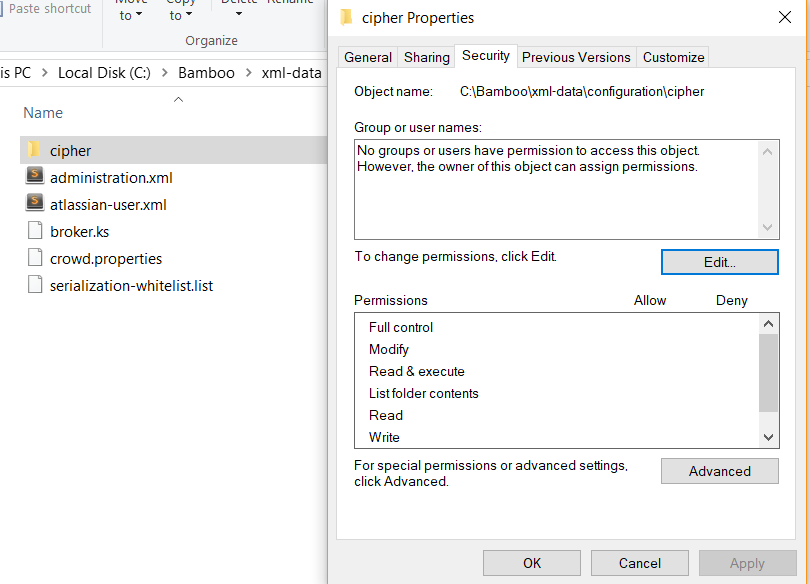Switch to the Sharing tab
810x584 pixels.
point(427,57)
